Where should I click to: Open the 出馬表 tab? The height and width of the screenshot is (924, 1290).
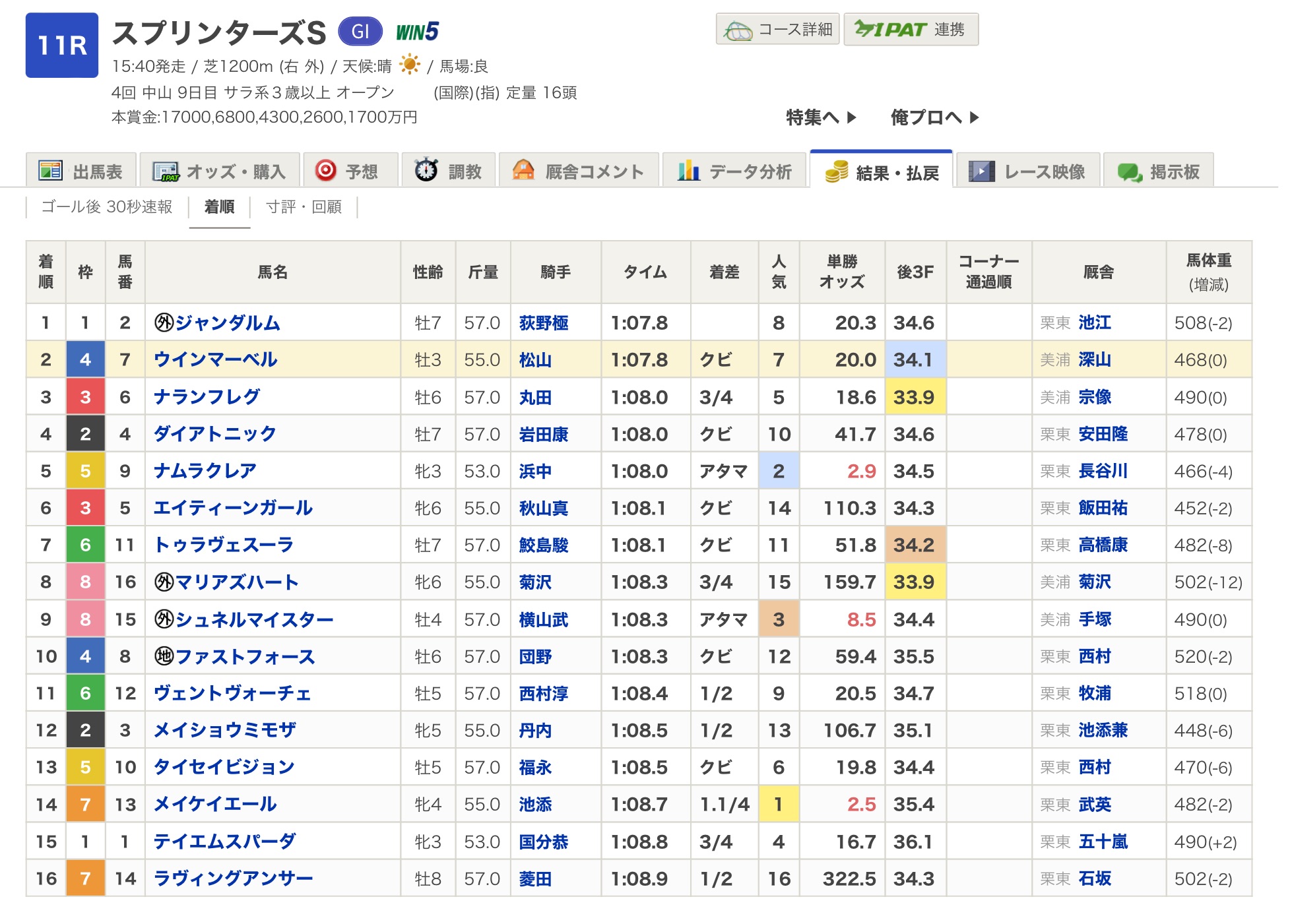(x=81, y=171)
